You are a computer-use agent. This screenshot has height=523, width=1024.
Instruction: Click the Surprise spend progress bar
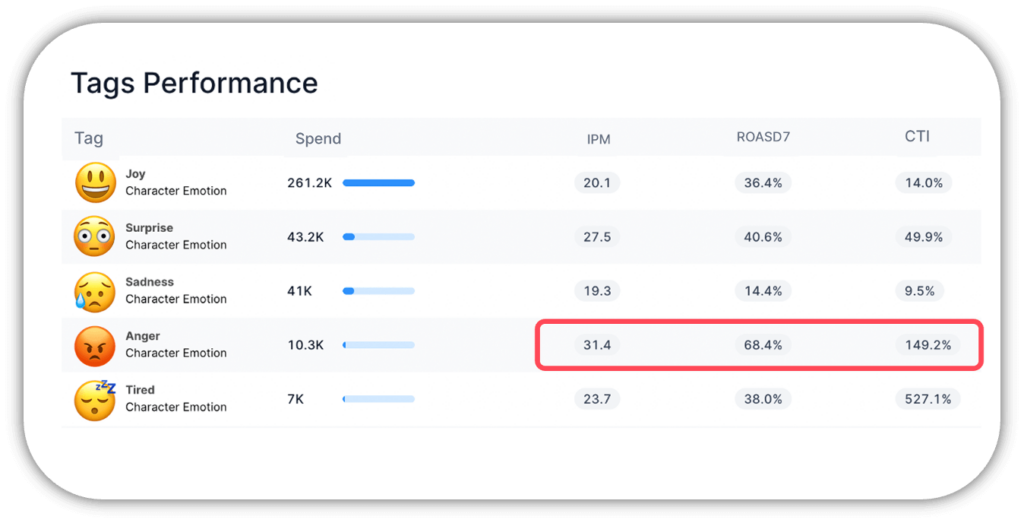[x=378, y=237]
